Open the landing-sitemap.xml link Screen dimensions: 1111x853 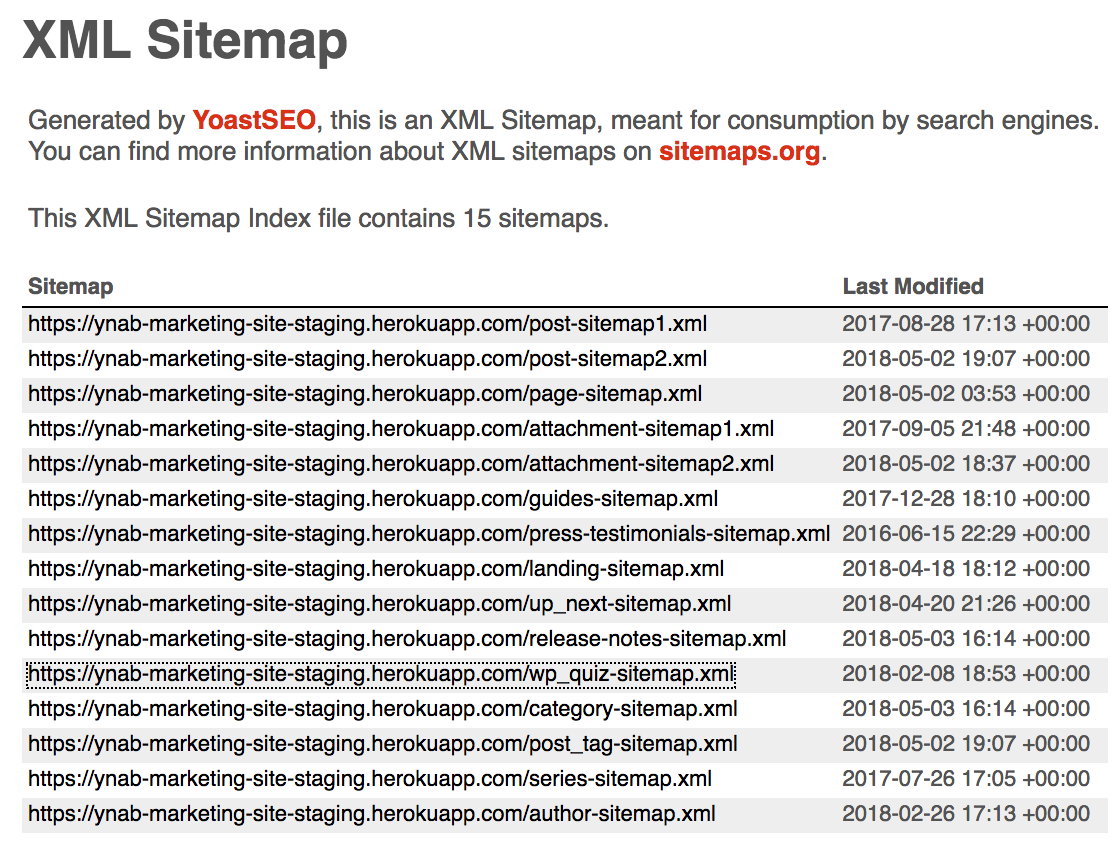(376, 569)
